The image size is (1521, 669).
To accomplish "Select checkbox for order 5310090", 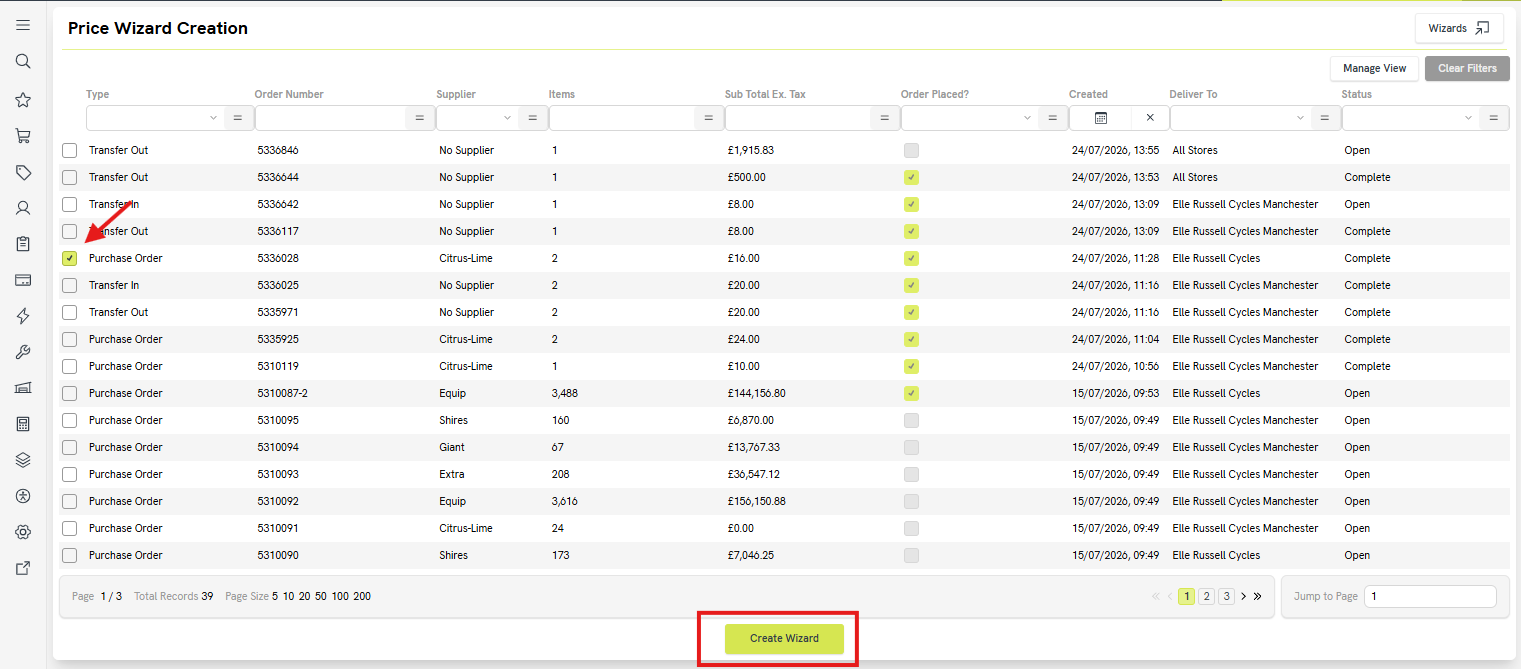I will tap(69, 555).
